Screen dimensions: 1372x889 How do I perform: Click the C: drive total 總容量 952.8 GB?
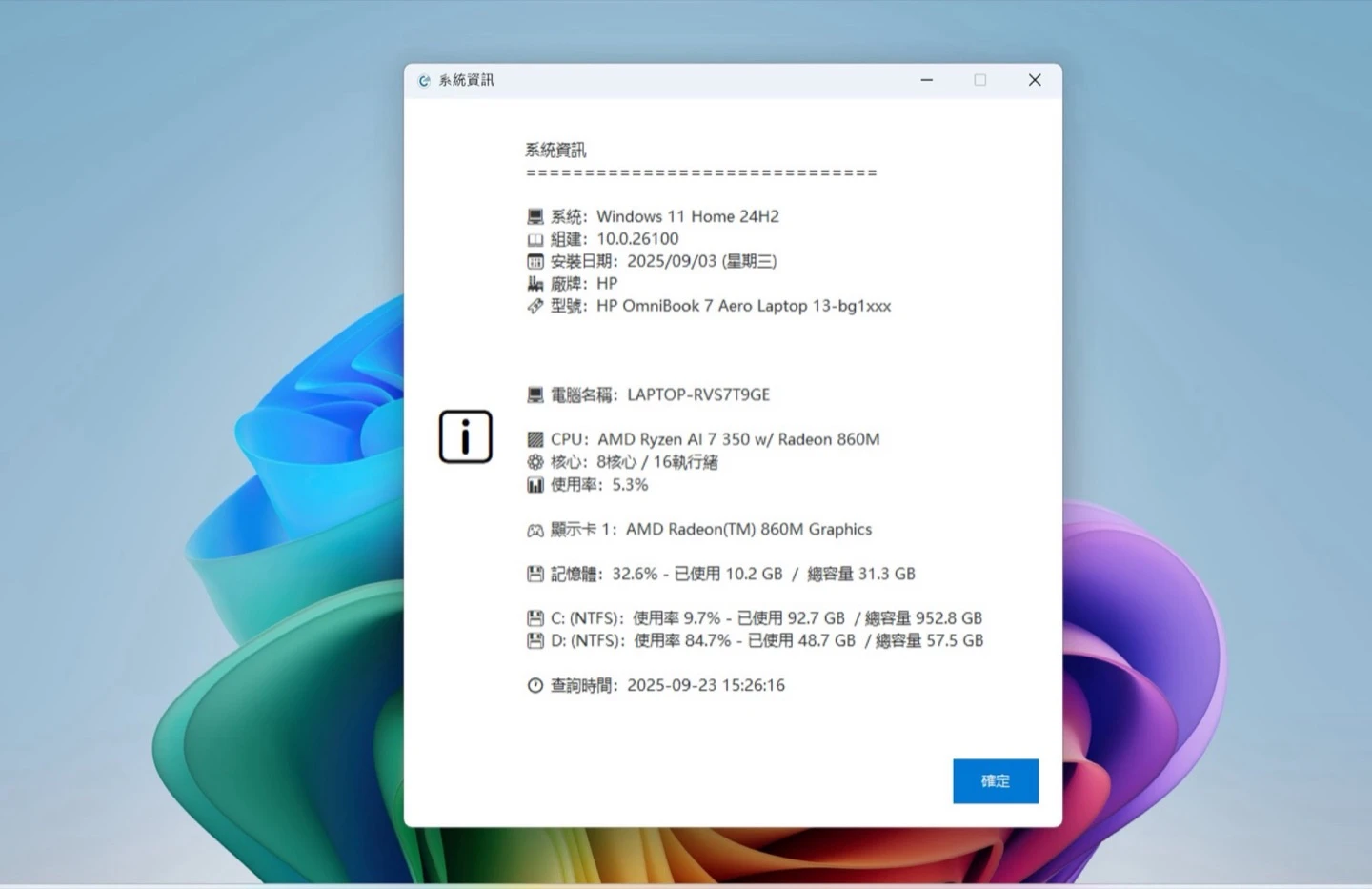[x=923, y=618]
